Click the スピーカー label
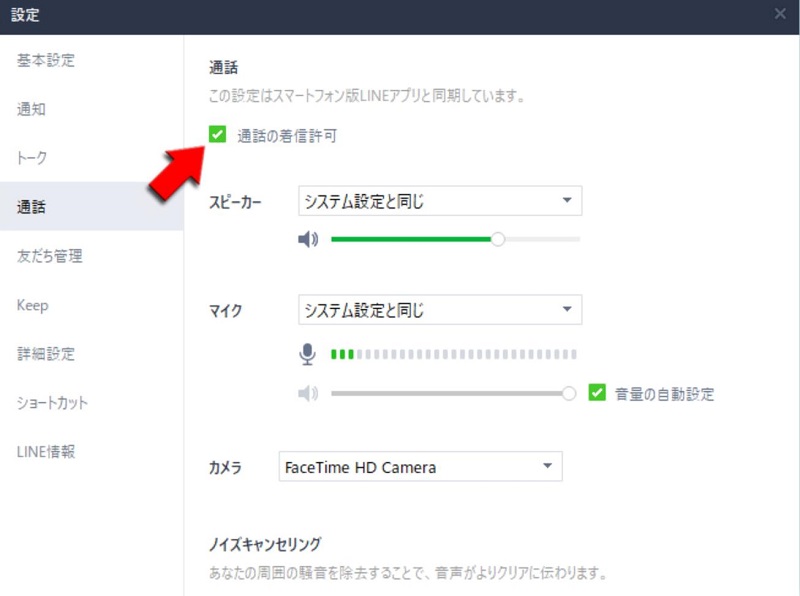The height and width of the screenshot is (596, 800). pos(235,202)
